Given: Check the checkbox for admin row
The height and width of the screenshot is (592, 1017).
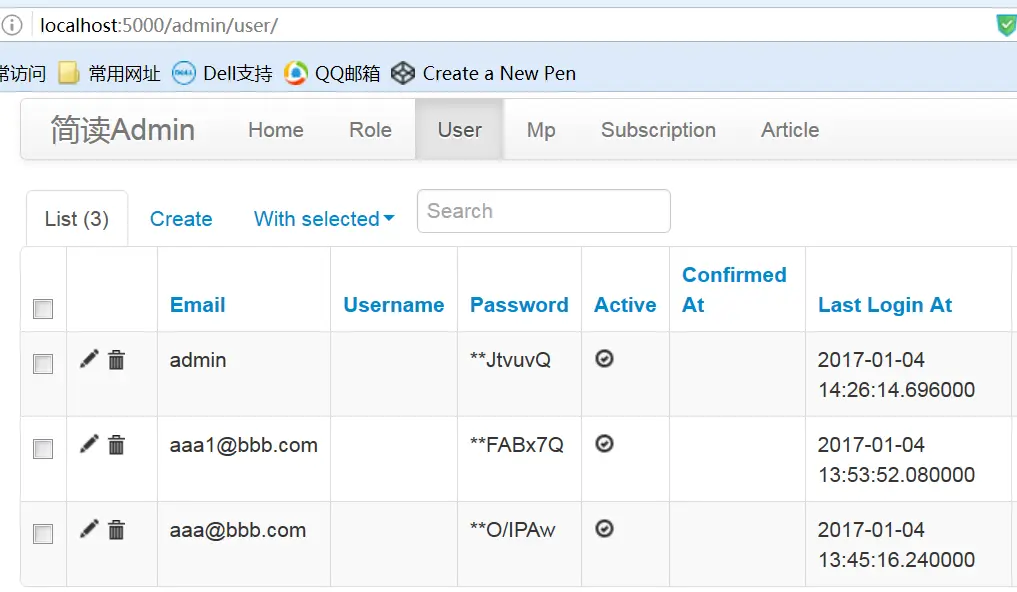Looking at the screenshot, I should [43, 364].
